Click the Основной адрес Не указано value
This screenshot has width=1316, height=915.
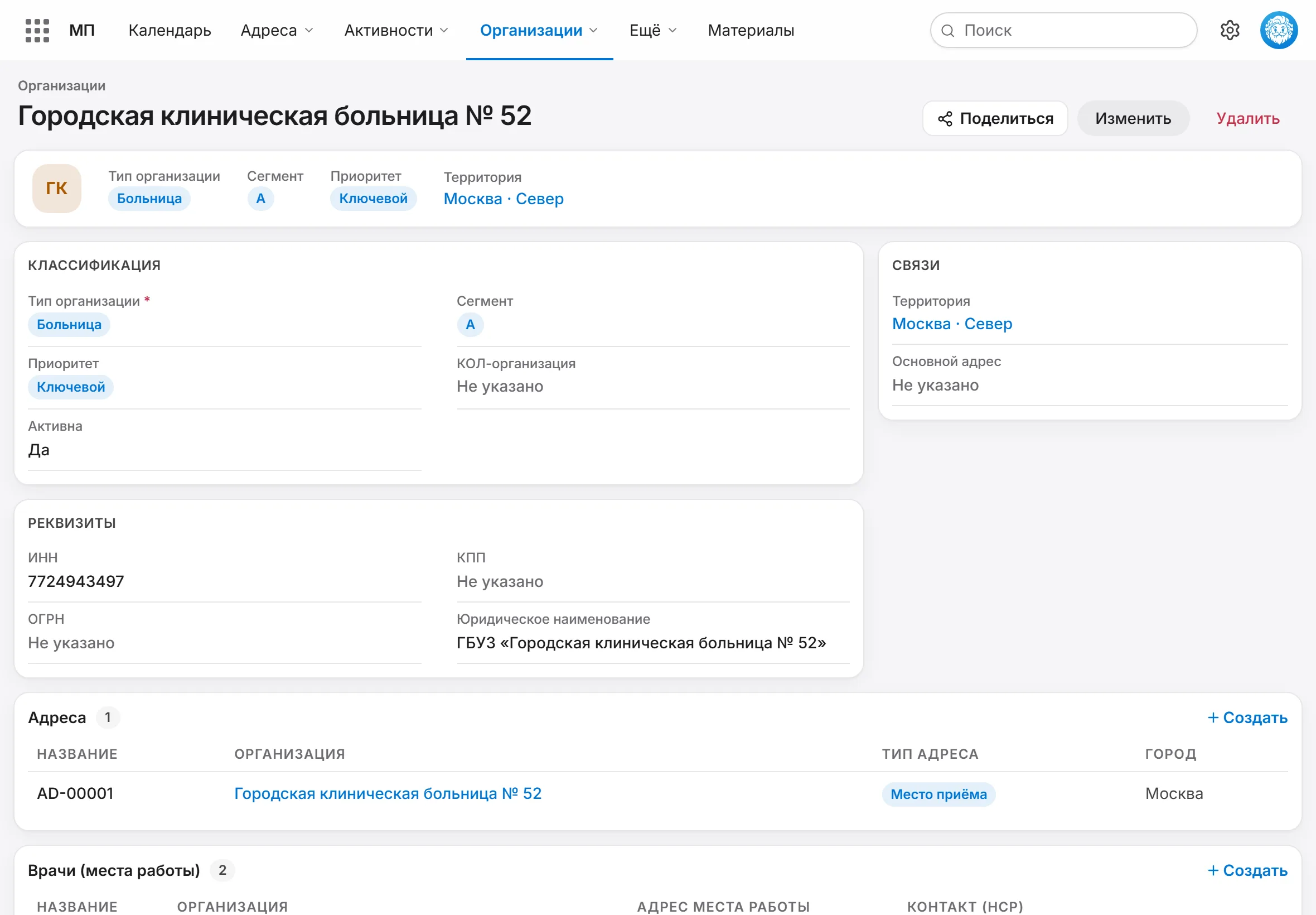click(x=935, y=386)
